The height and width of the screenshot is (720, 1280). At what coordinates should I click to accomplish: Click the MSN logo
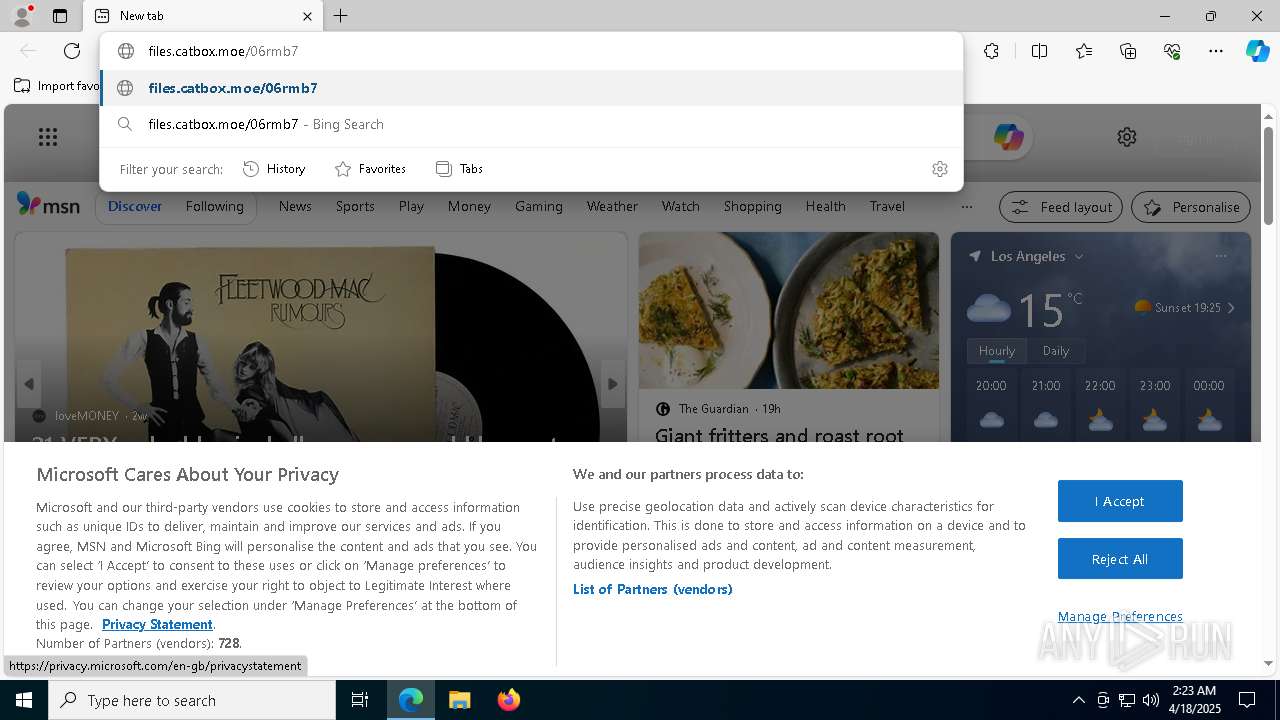(48, 205)
